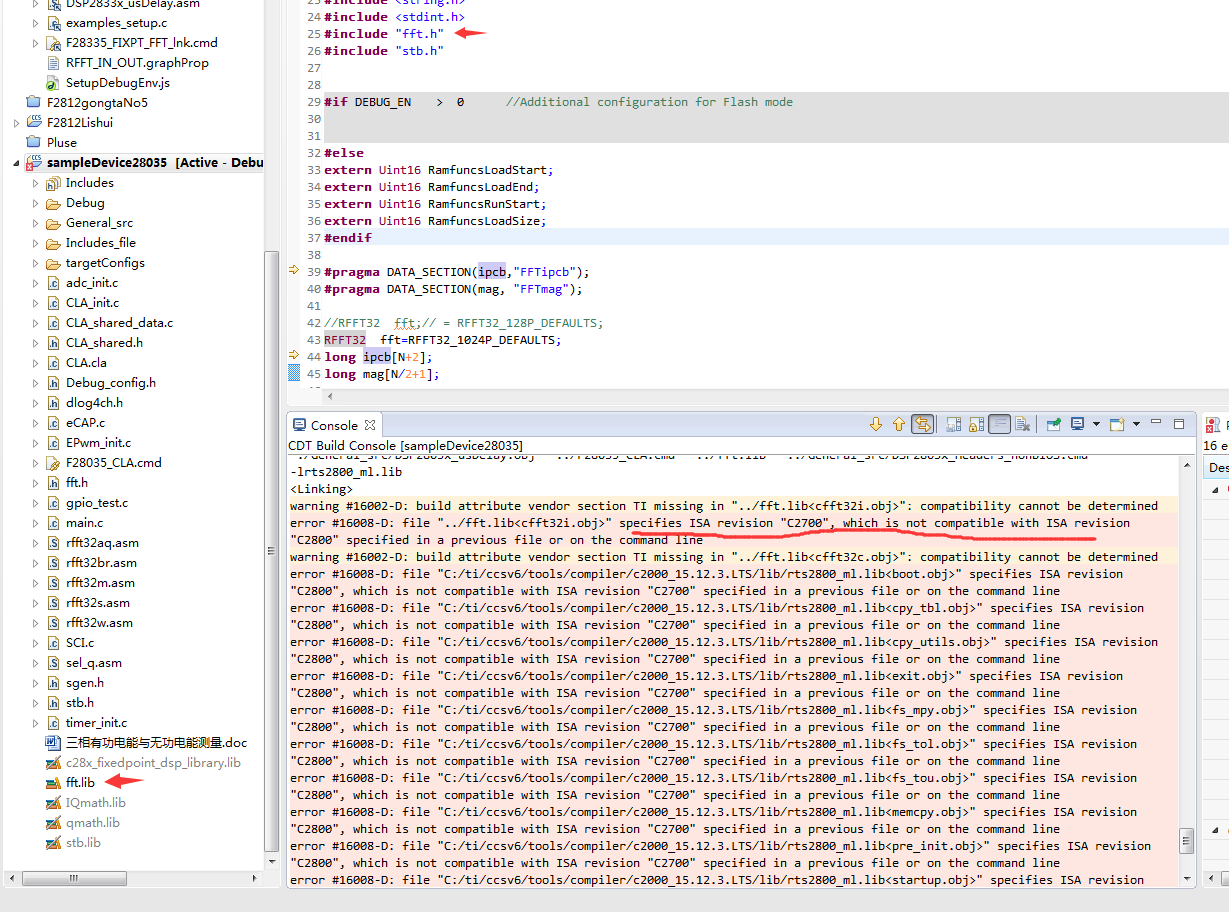Expand the Includes folder node
This screenshot has width=1229, height=912.
(36, 183)
